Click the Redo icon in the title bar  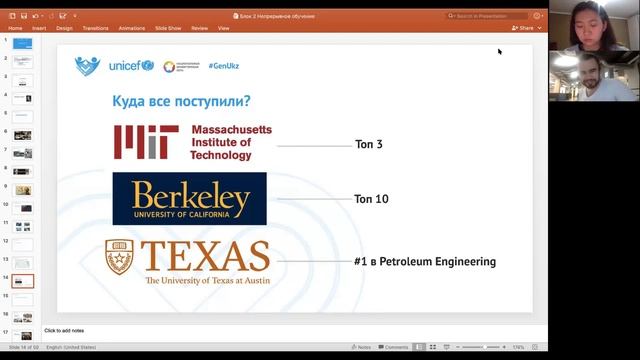click(x=51, y=16)
